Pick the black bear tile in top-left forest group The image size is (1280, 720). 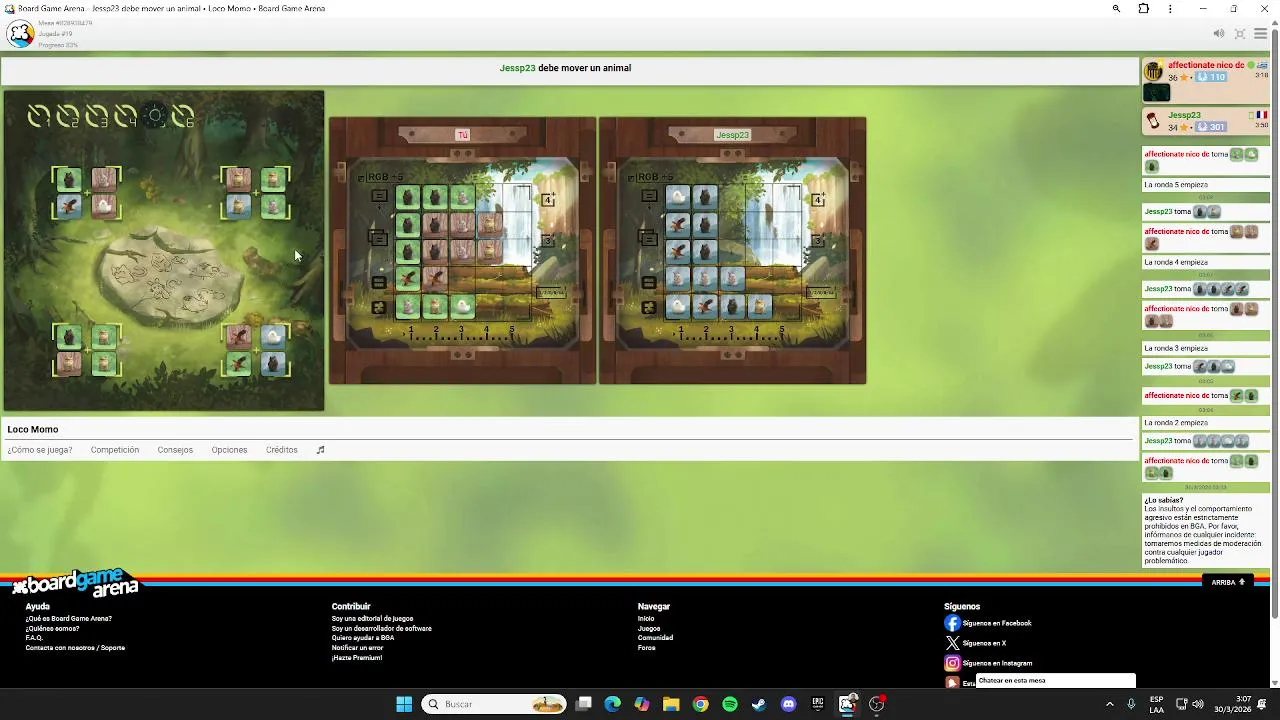tap(69, 180)
